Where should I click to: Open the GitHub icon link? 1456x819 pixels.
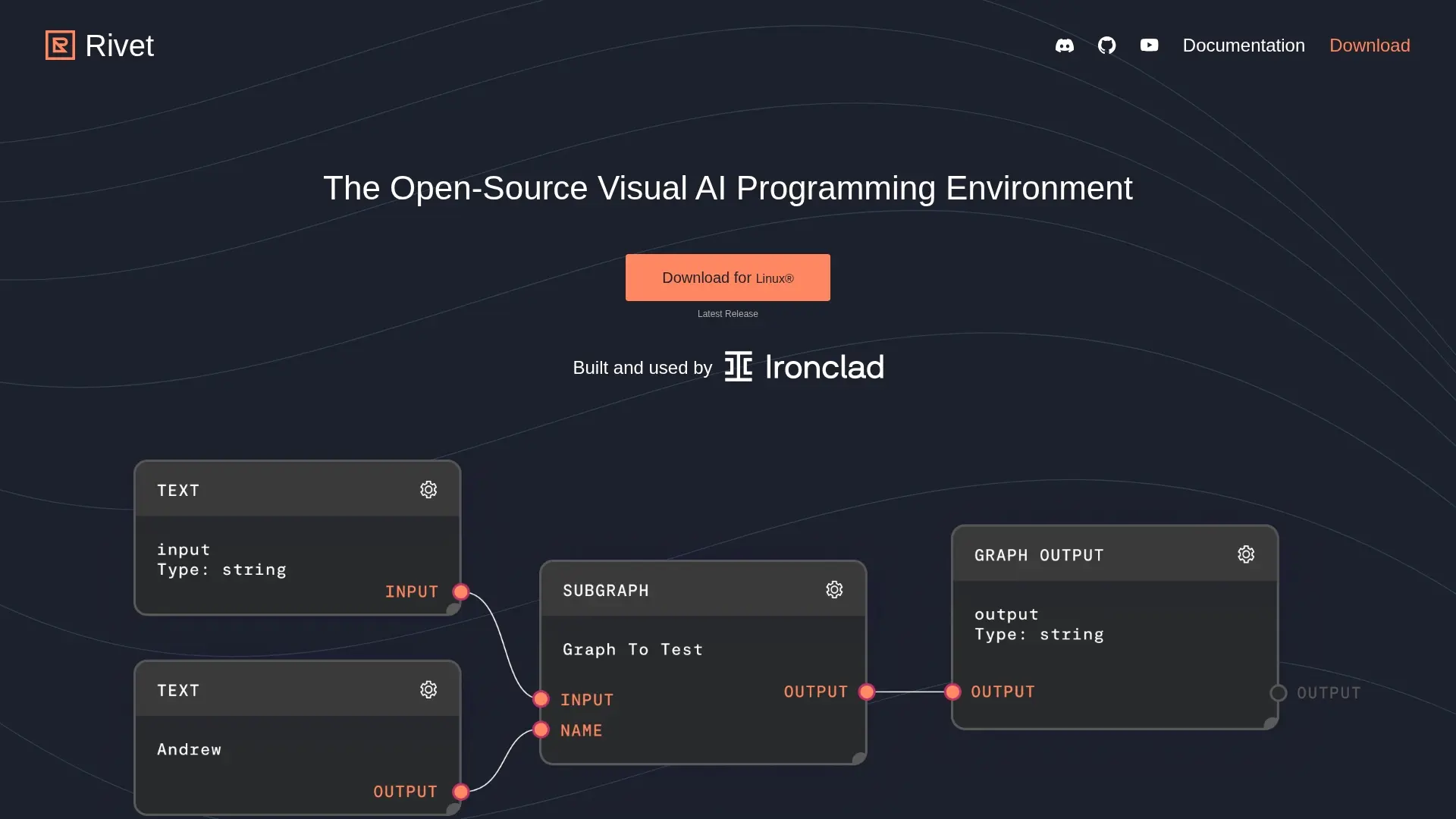[x=1106, y=45]
